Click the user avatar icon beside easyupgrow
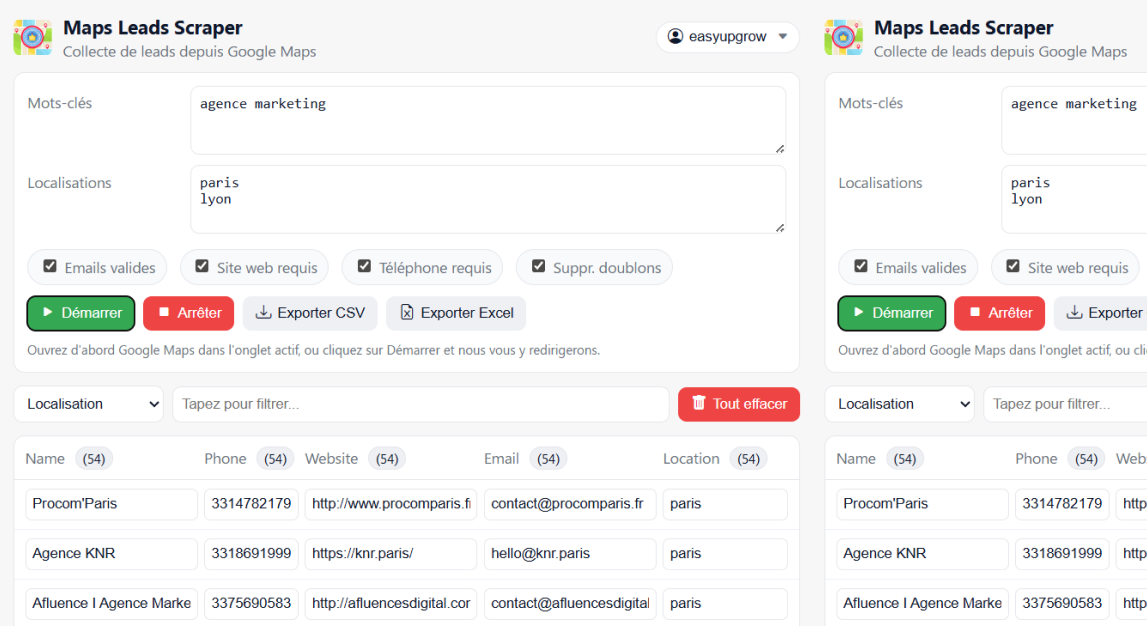1147x626 pixels. coord(675,37)
